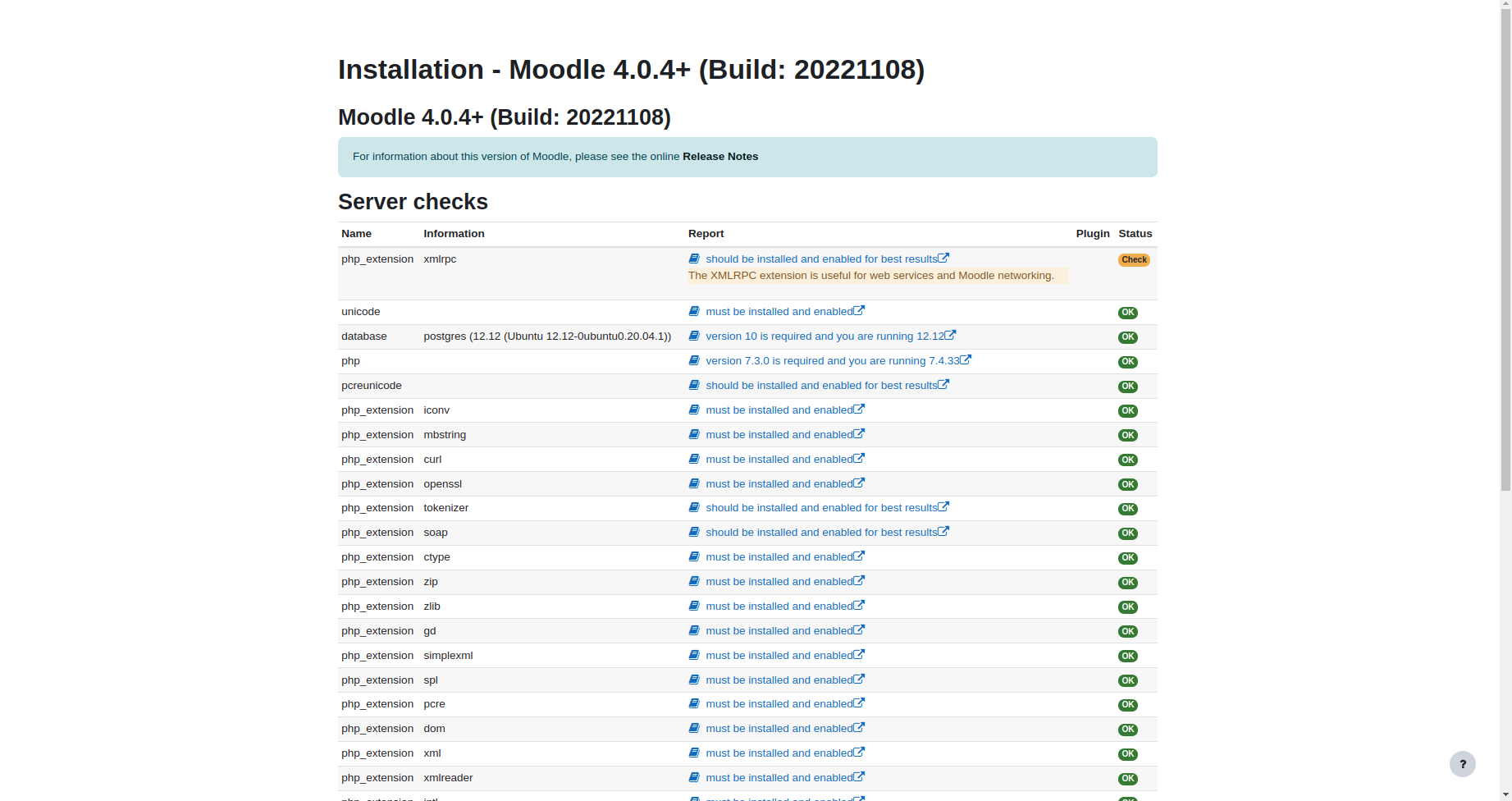Click the external-link icon in the spl row
This screenshot has width=1512, height=801.
point(859,679)
